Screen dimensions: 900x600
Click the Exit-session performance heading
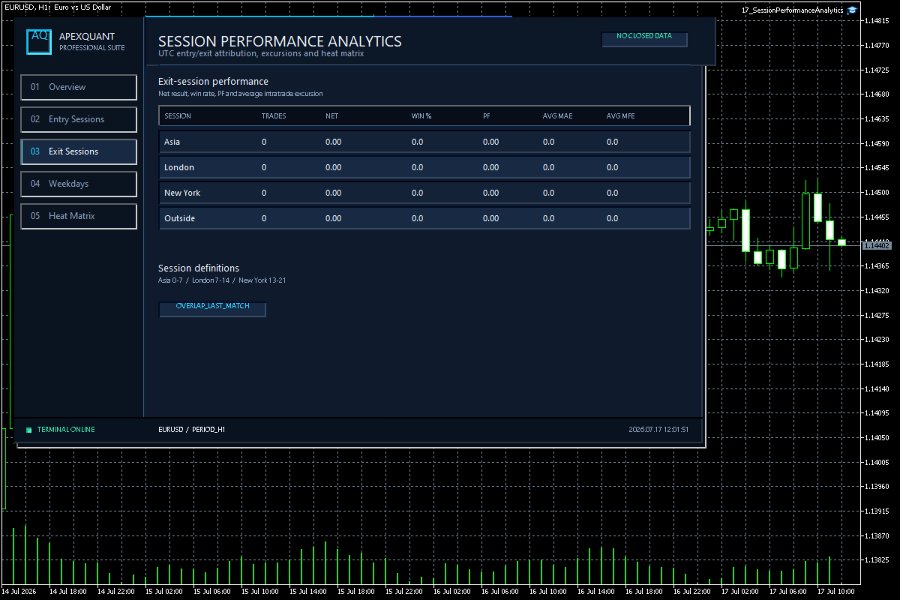tap(213, 82)
